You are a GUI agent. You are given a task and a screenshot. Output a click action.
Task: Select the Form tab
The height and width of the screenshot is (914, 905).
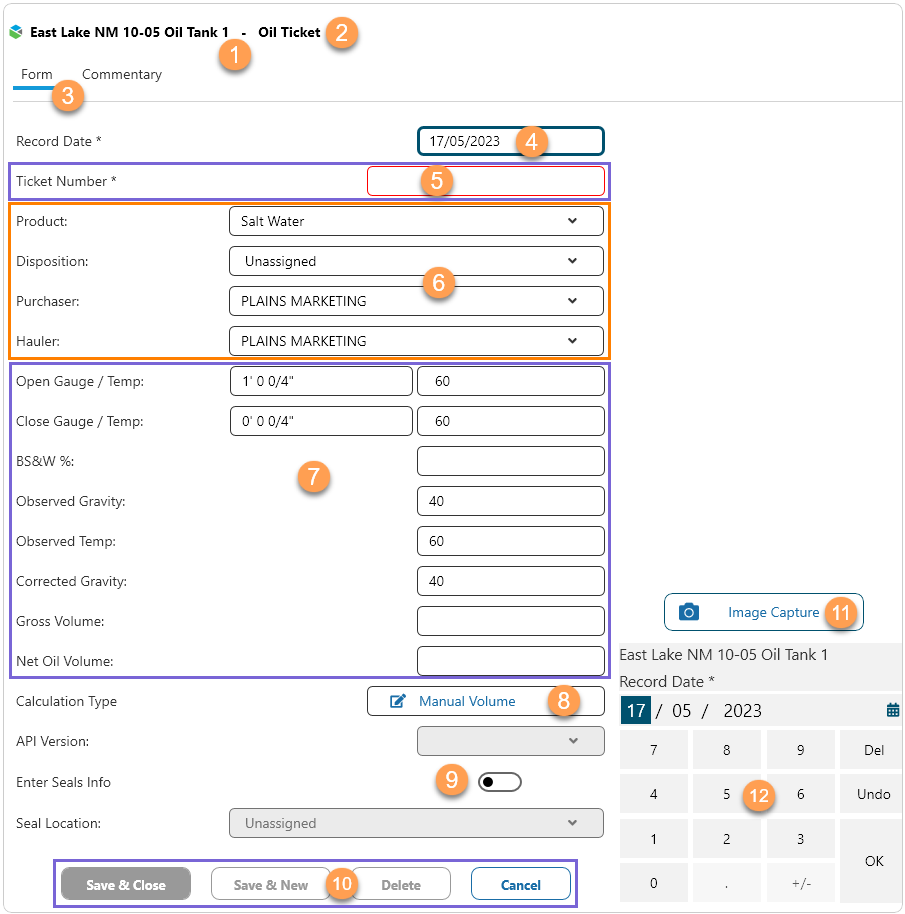[x=36, y=75]
